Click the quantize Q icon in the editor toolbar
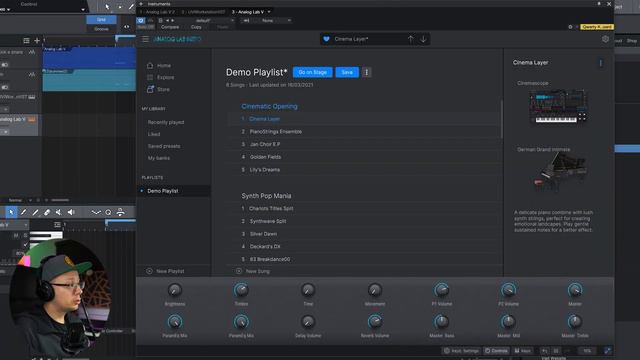 108,212
